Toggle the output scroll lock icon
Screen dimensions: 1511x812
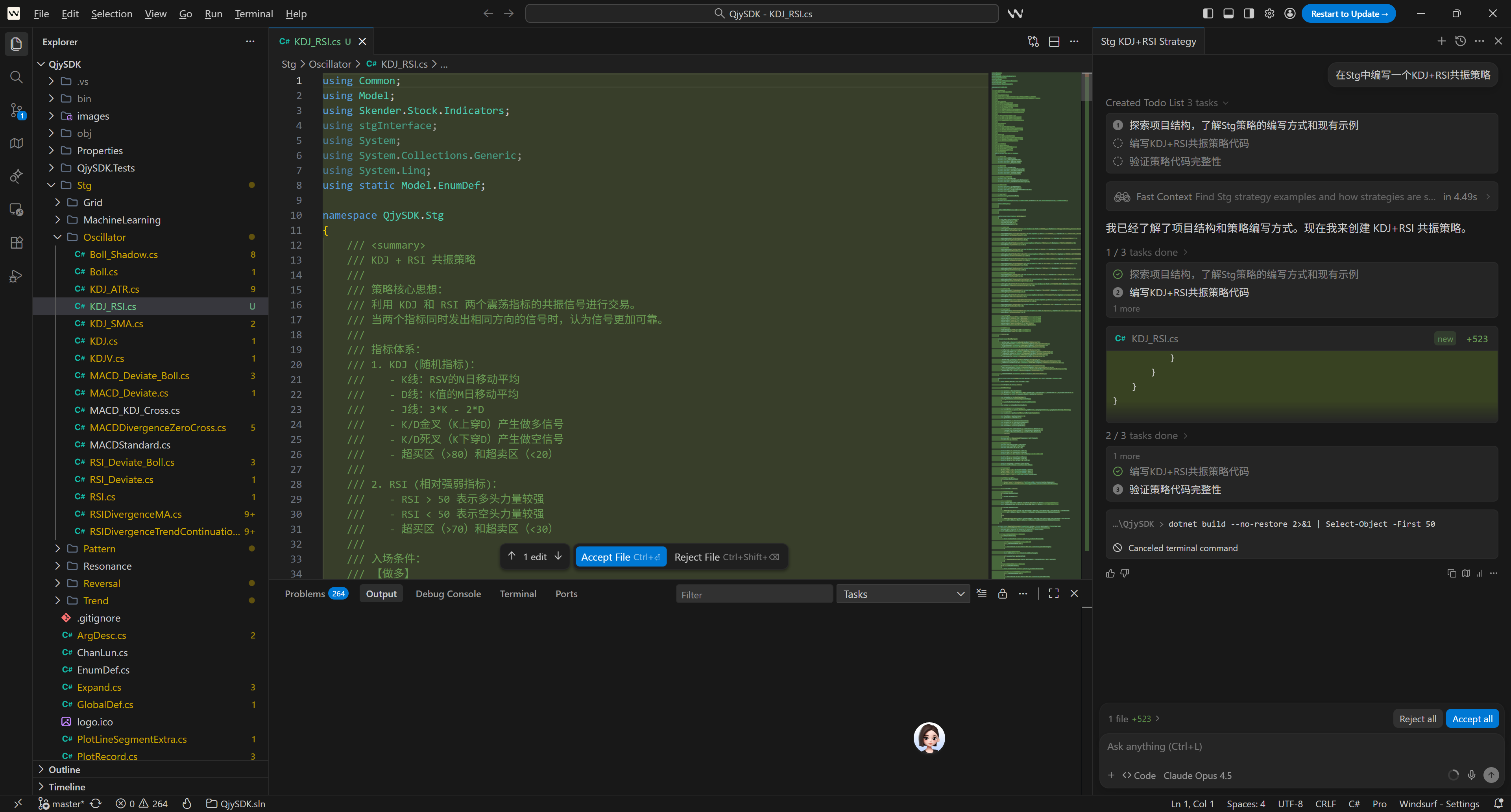pyautogui.click(x=1003, y=594)
